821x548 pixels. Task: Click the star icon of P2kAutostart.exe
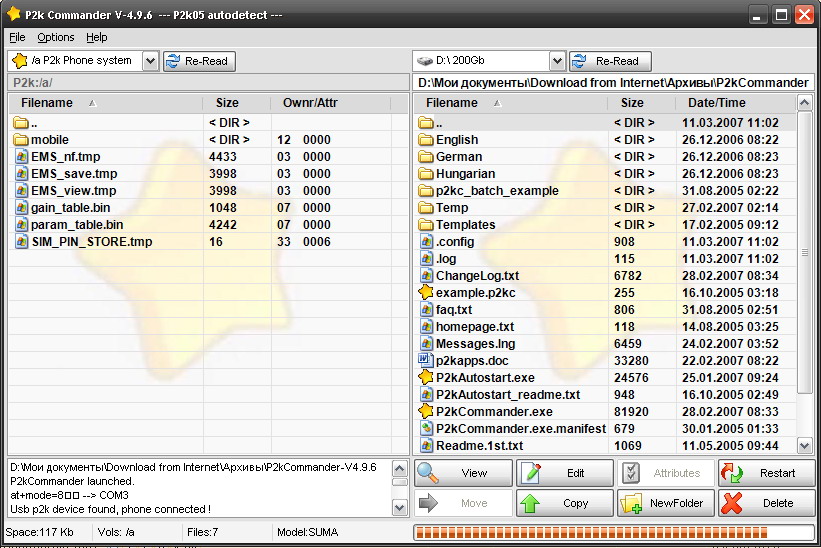coord(426,377)
